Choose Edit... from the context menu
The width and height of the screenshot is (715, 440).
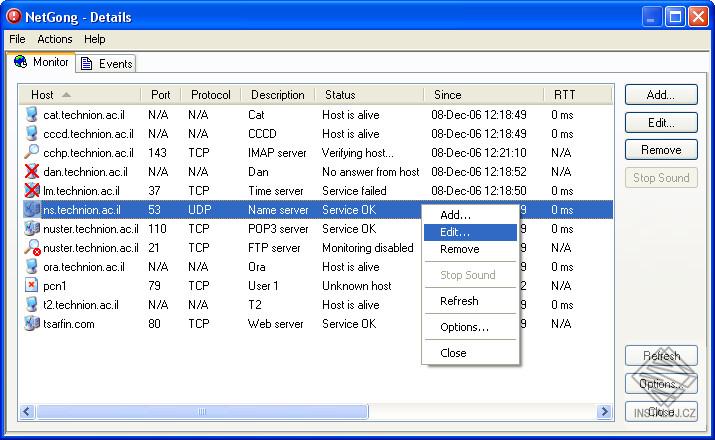[x=455, y=232]
